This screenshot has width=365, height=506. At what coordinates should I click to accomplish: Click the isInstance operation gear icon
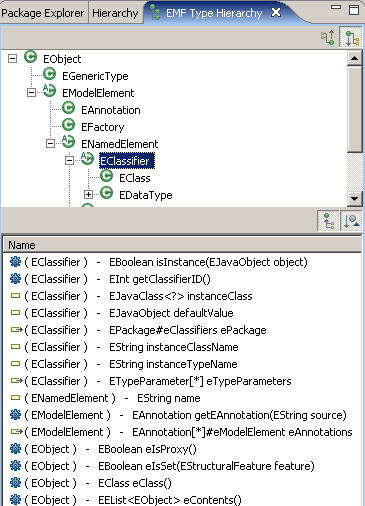(x=15, y=262)
